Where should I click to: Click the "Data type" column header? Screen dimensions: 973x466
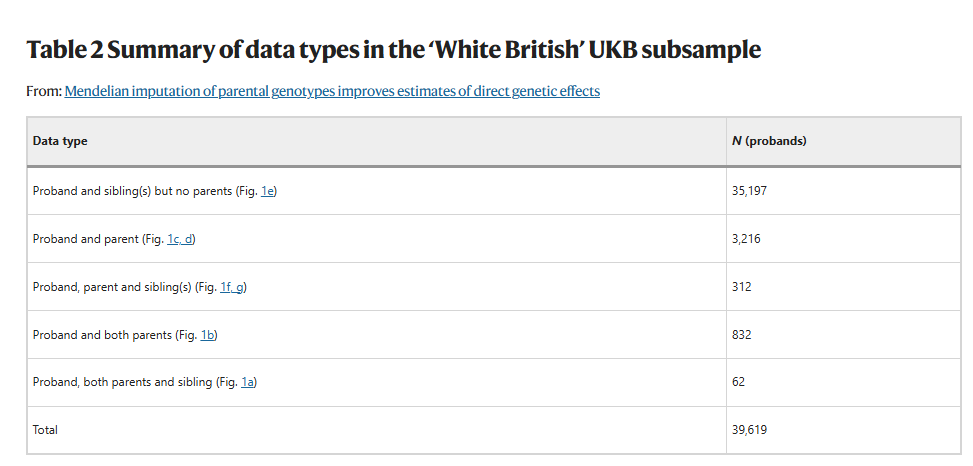pos(60,141)
